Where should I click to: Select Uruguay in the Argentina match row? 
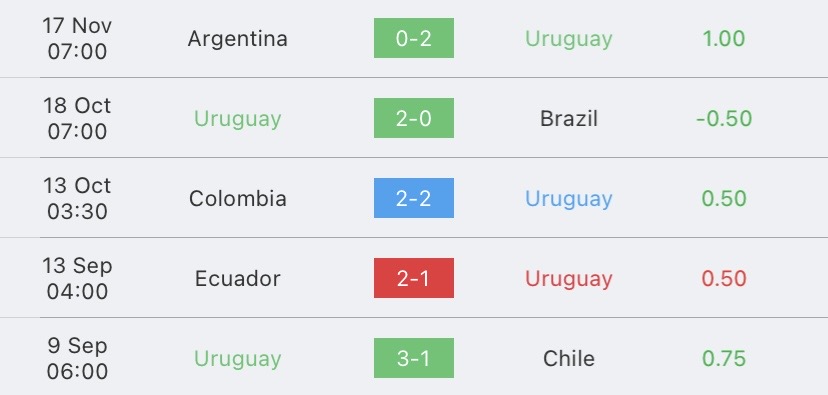tap(569, 40)
